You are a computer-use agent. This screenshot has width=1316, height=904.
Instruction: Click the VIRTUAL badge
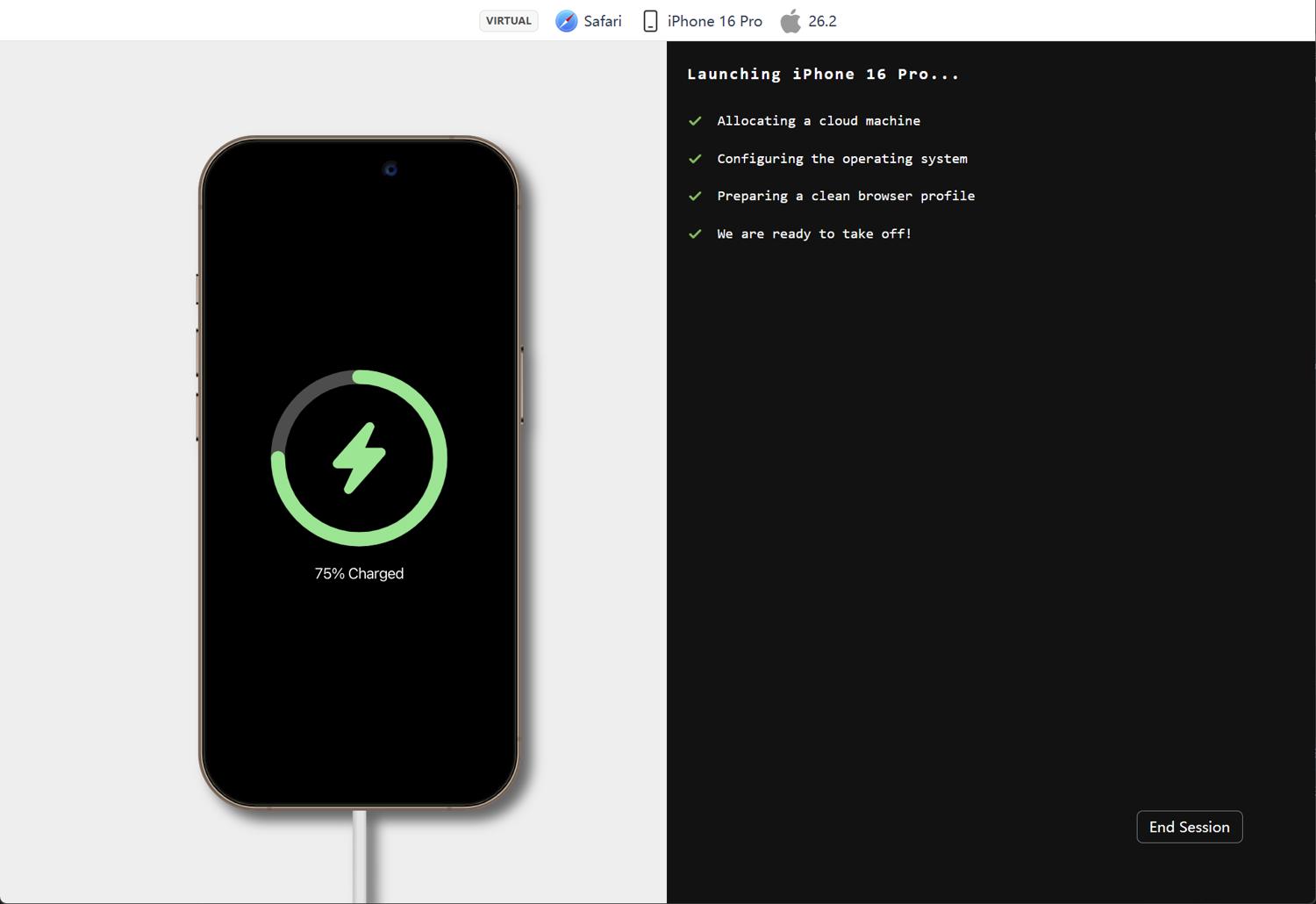pyautogui.click(x=509, y=21)
